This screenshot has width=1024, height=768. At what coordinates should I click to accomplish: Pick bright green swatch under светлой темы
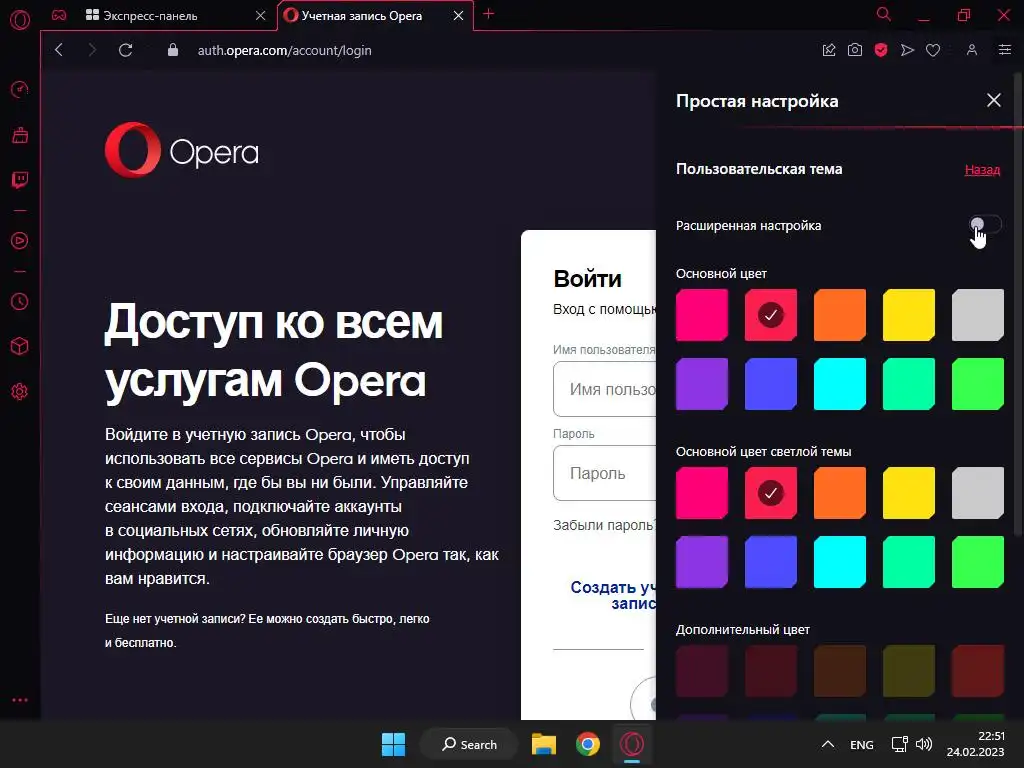(978, 562)
